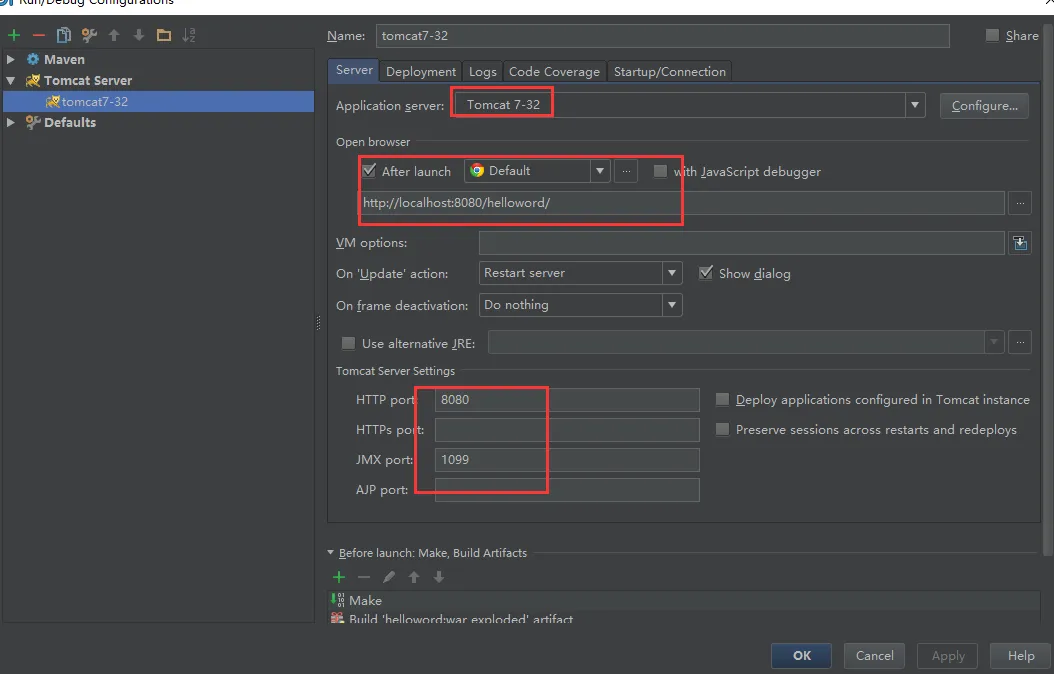Open the On 'Update' action dropdown
Screen dimensions: 1054x674
tap(672, 273)
